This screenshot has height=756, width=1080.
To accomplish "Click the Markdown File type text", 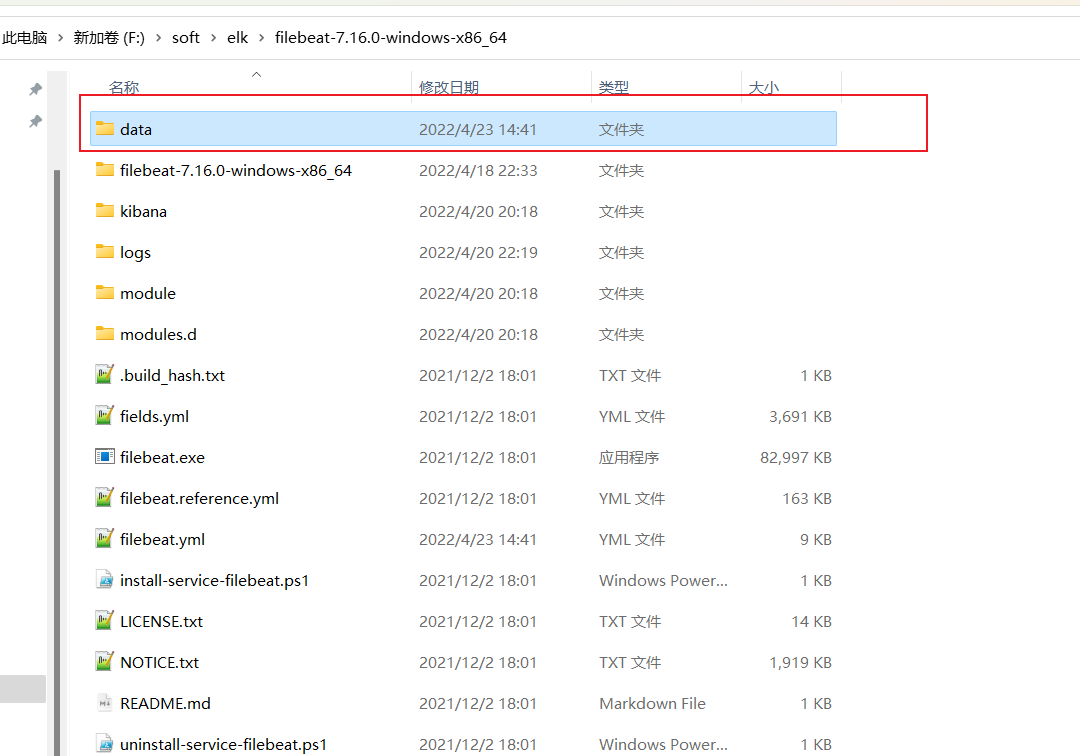I will click(652, 704).
